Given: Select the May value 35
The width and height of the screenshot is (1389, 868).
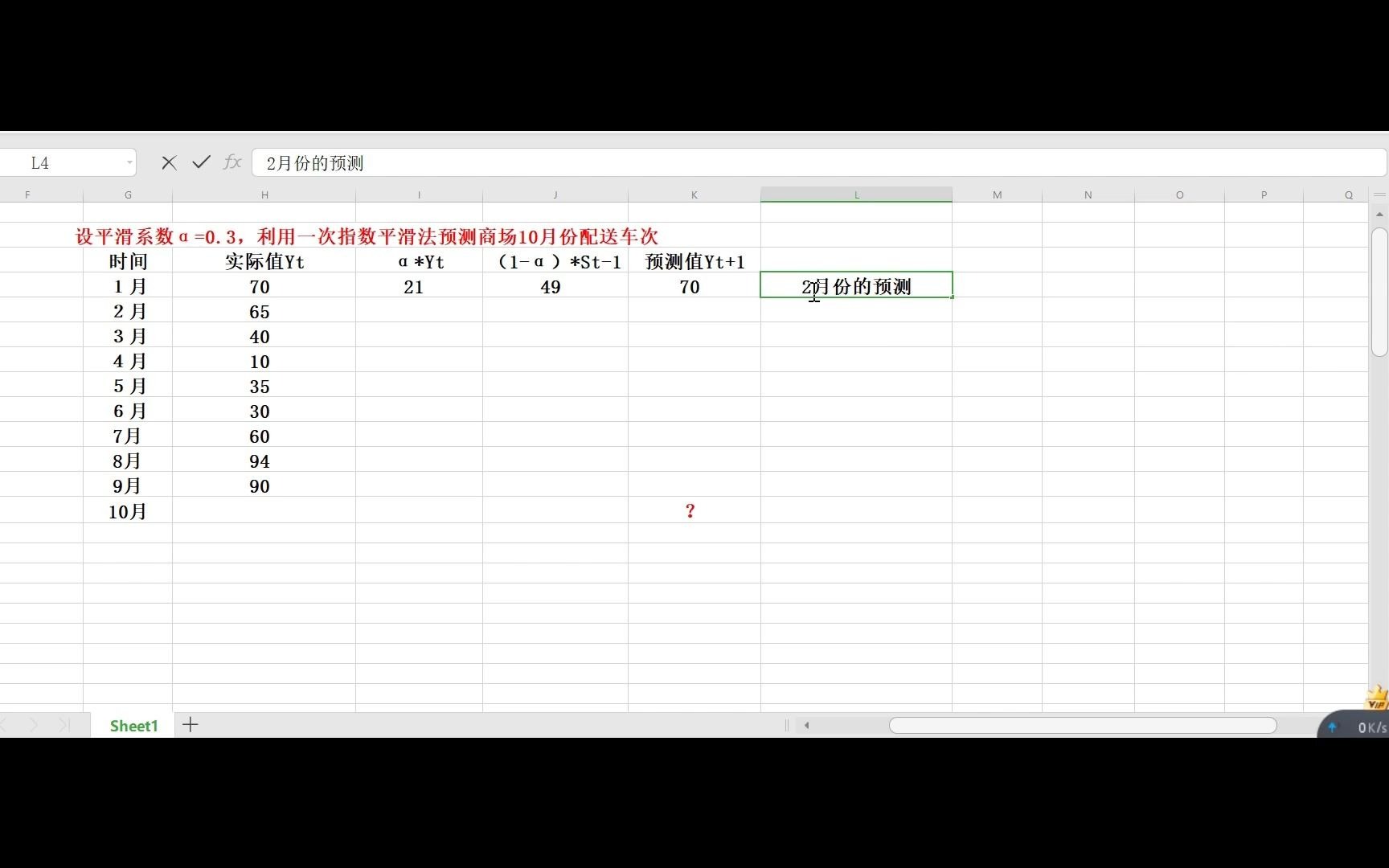Looking at the screenshot, I should tap(264, 386).
